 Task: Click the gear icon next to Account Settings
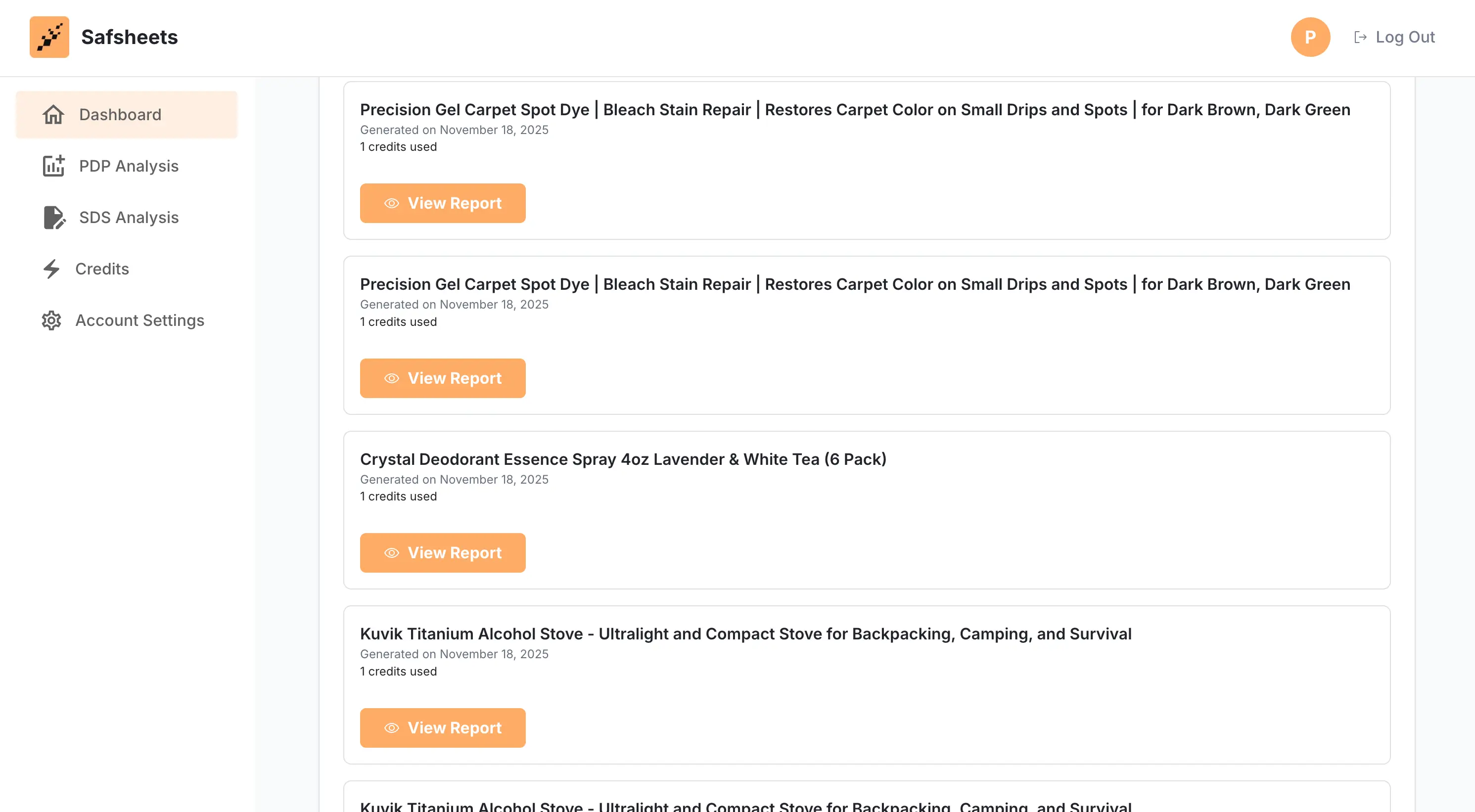pyautogui.click(x=51, y=320)
